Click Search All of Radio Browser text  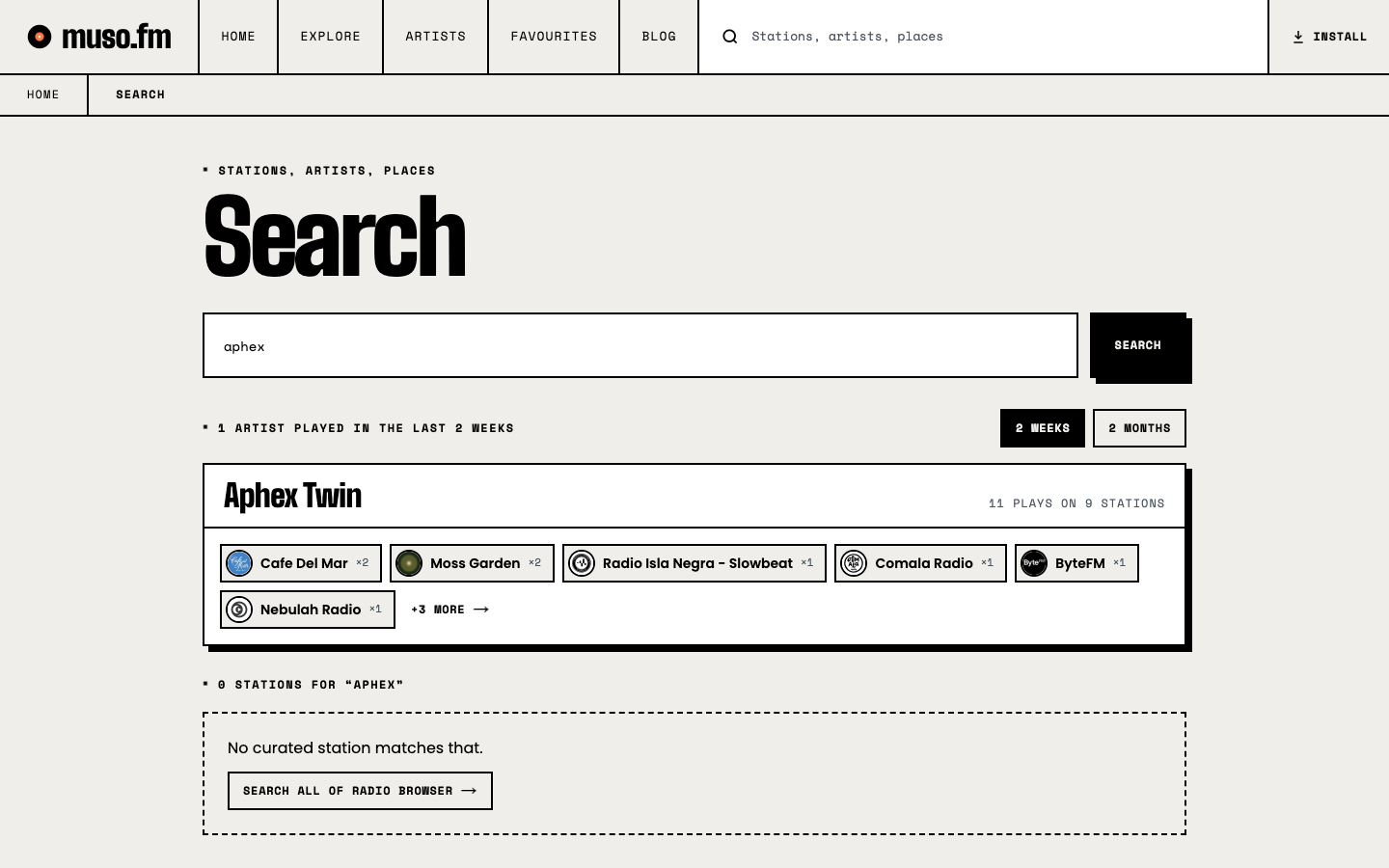coord(348,791)
